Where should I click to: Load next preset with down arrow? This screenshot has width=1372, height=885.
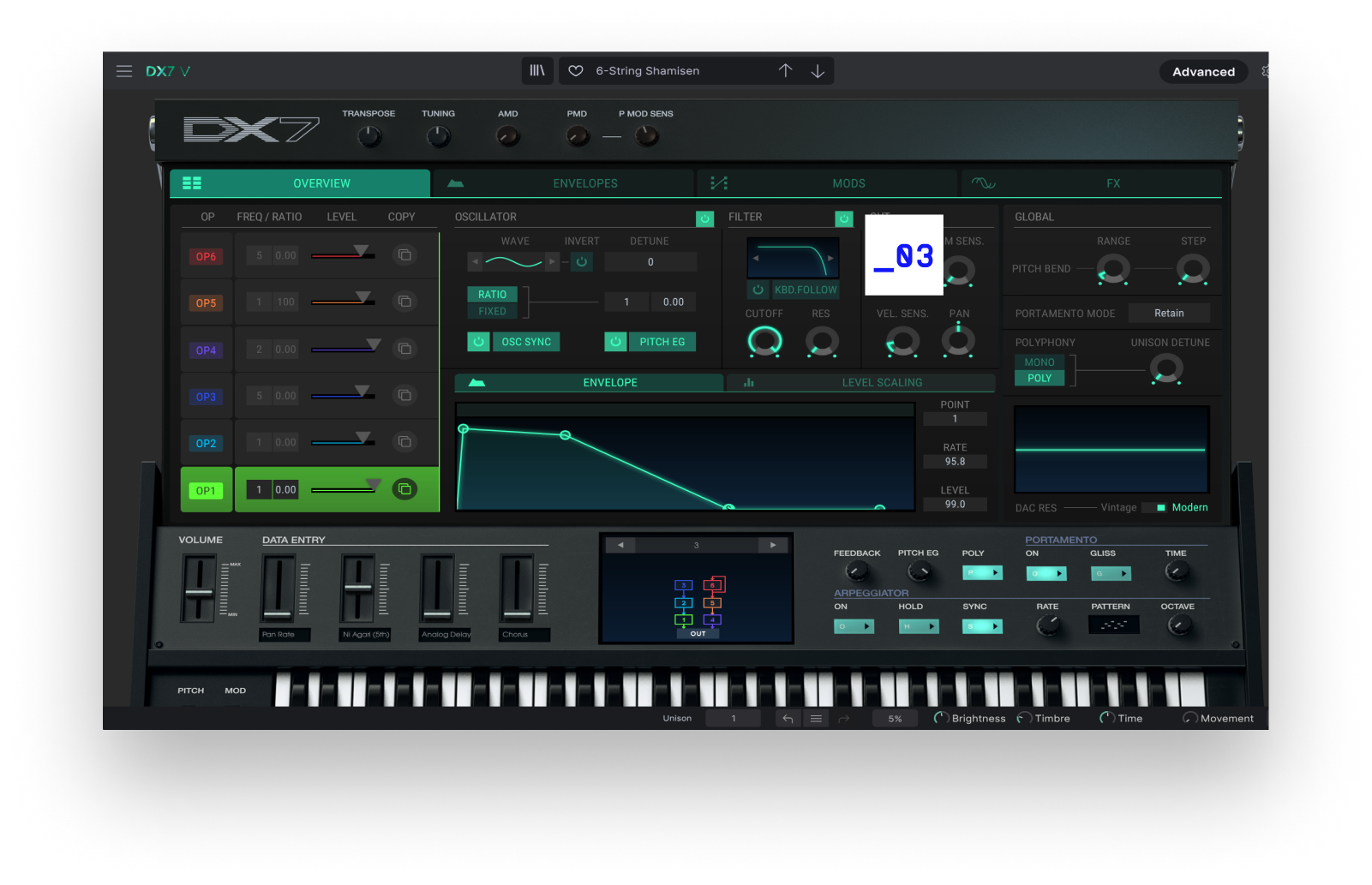tap(818, 71)
